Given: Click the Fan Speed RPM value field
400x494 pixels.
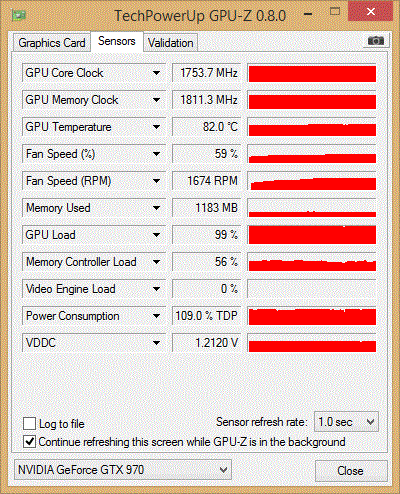Looking at the screenshot, I should coord(207,181).
